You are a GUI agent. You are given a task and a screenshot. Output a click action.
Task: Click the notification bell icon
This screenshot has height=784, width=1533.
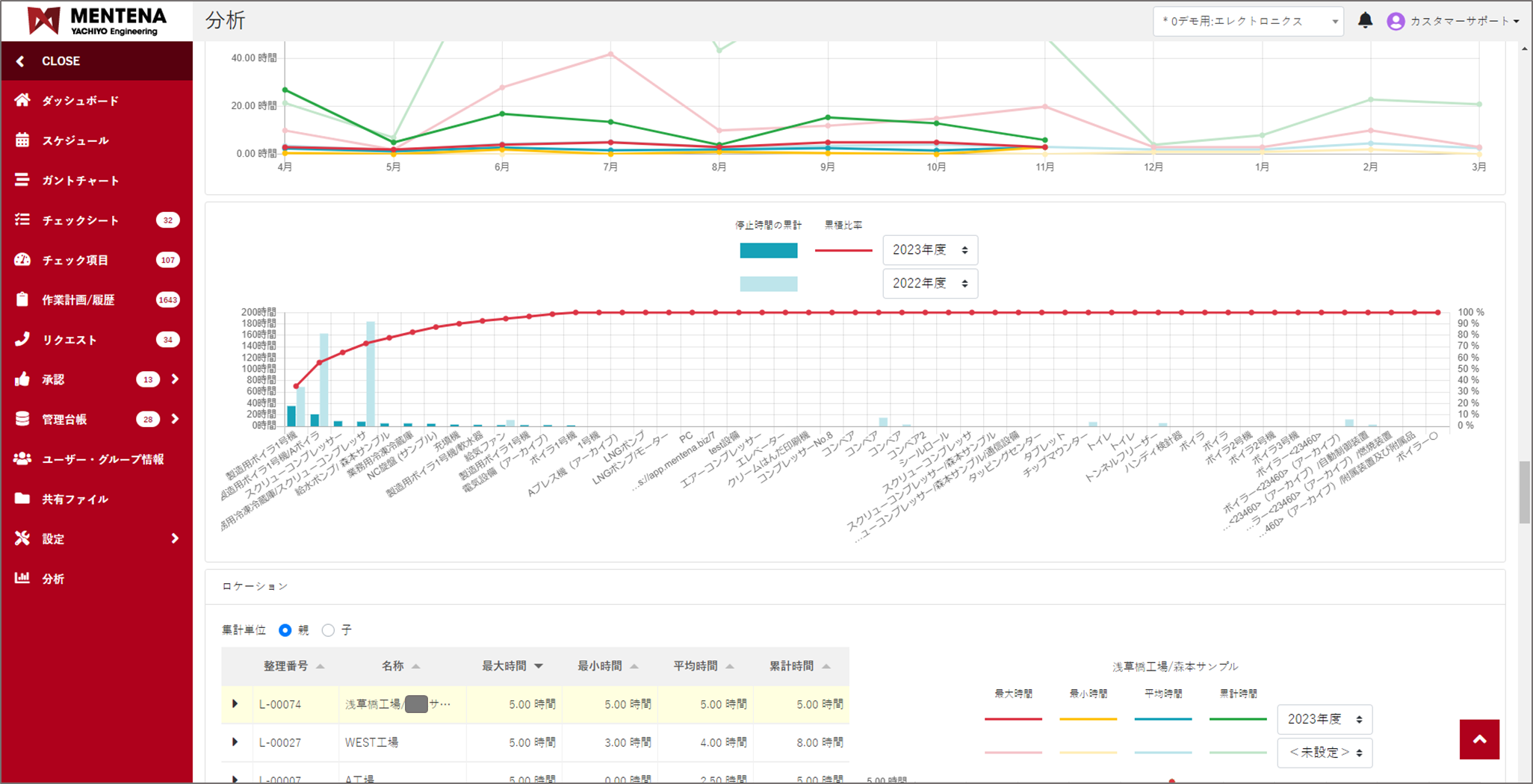(1365, 21)
